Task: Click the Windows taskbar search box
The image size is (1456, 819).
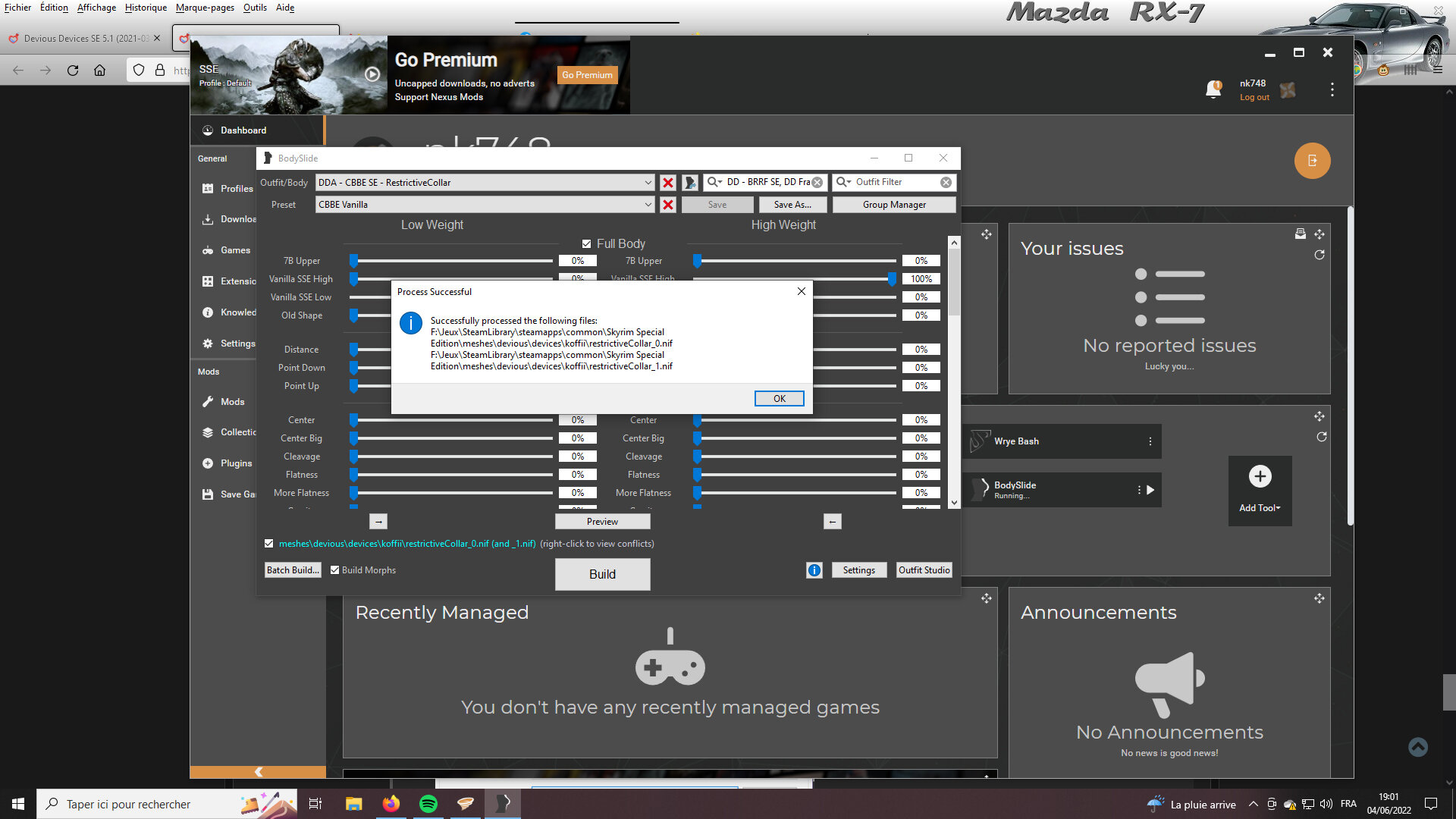Action: pos(167,804)
